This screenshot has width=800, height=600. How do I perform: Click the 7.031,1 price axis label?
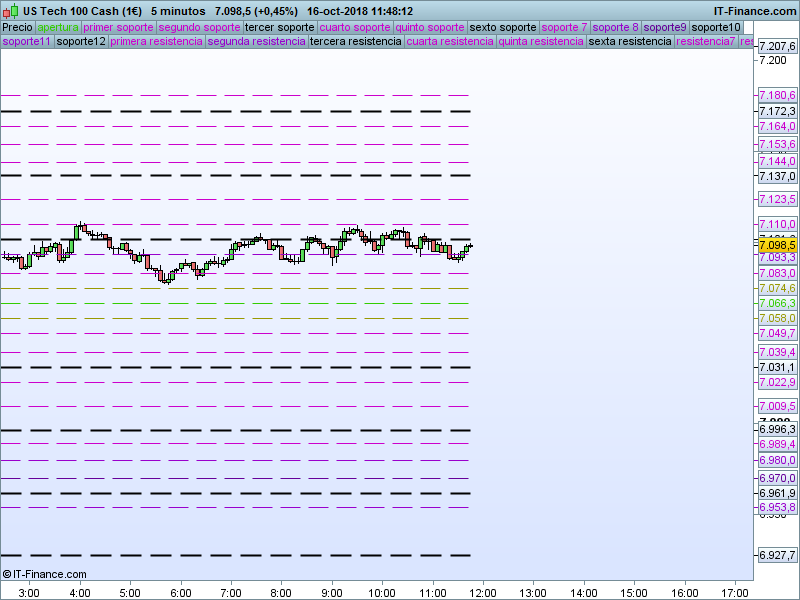[x=778, y=367]
